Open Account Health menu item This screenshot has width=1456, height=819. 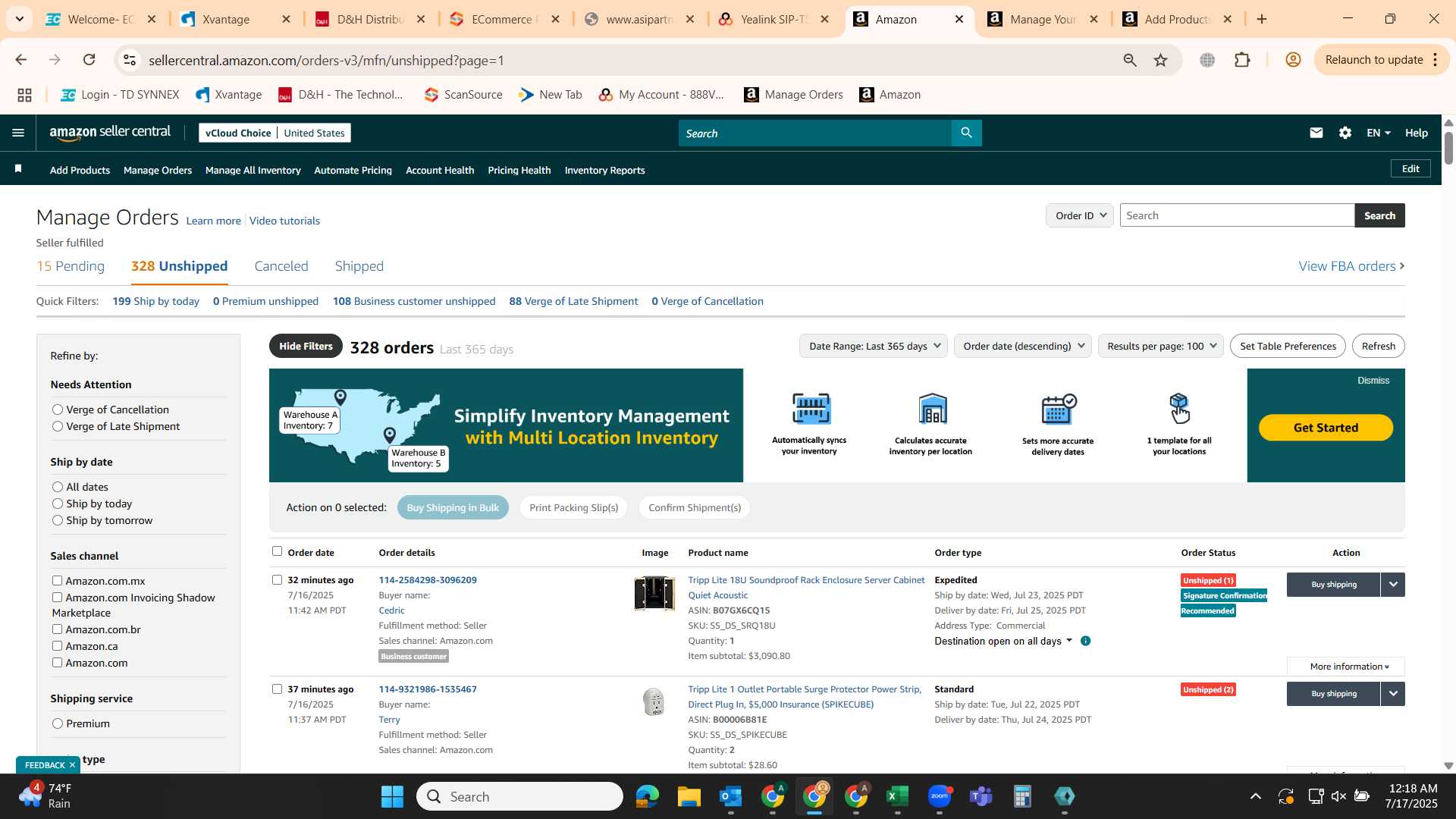440,170
